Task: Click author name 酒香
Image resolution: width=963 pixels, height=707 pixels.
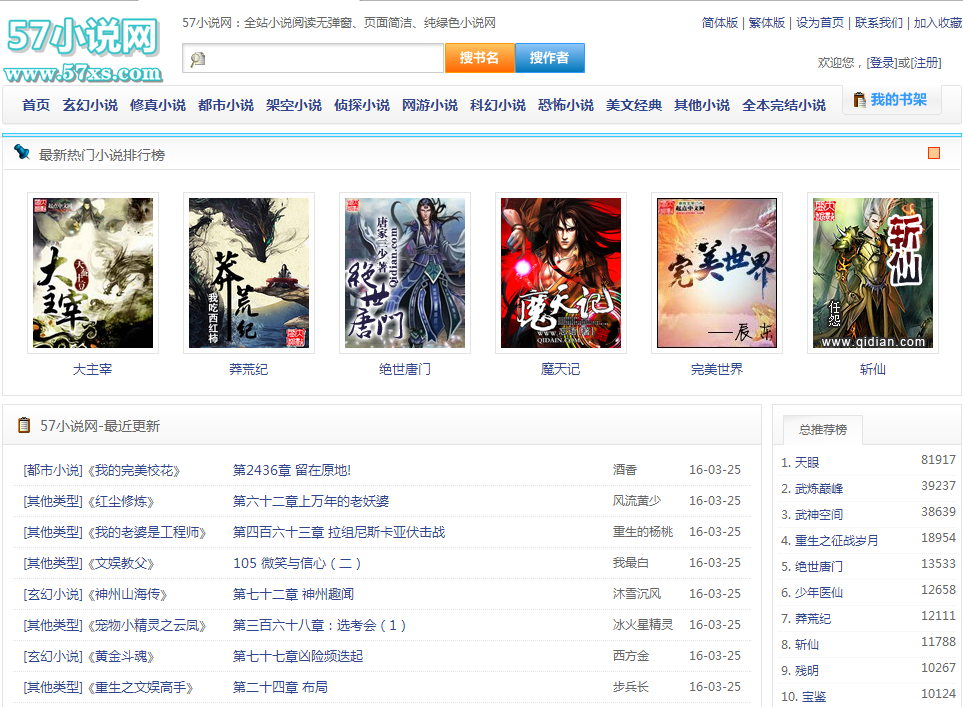Action: click(x=625, y=470)
